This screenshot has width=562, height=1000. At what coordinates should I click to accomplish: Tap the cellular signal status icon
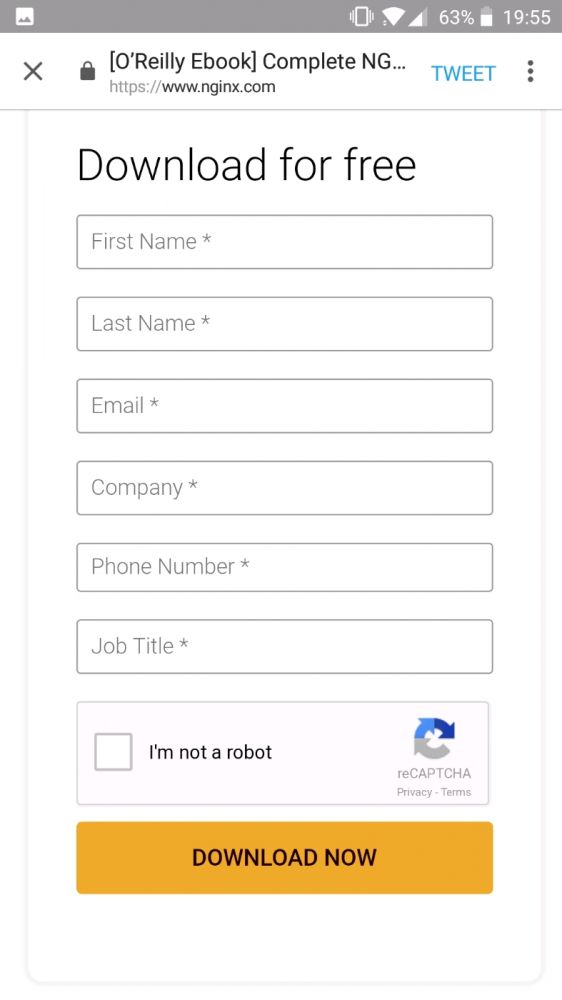[417, 18]
